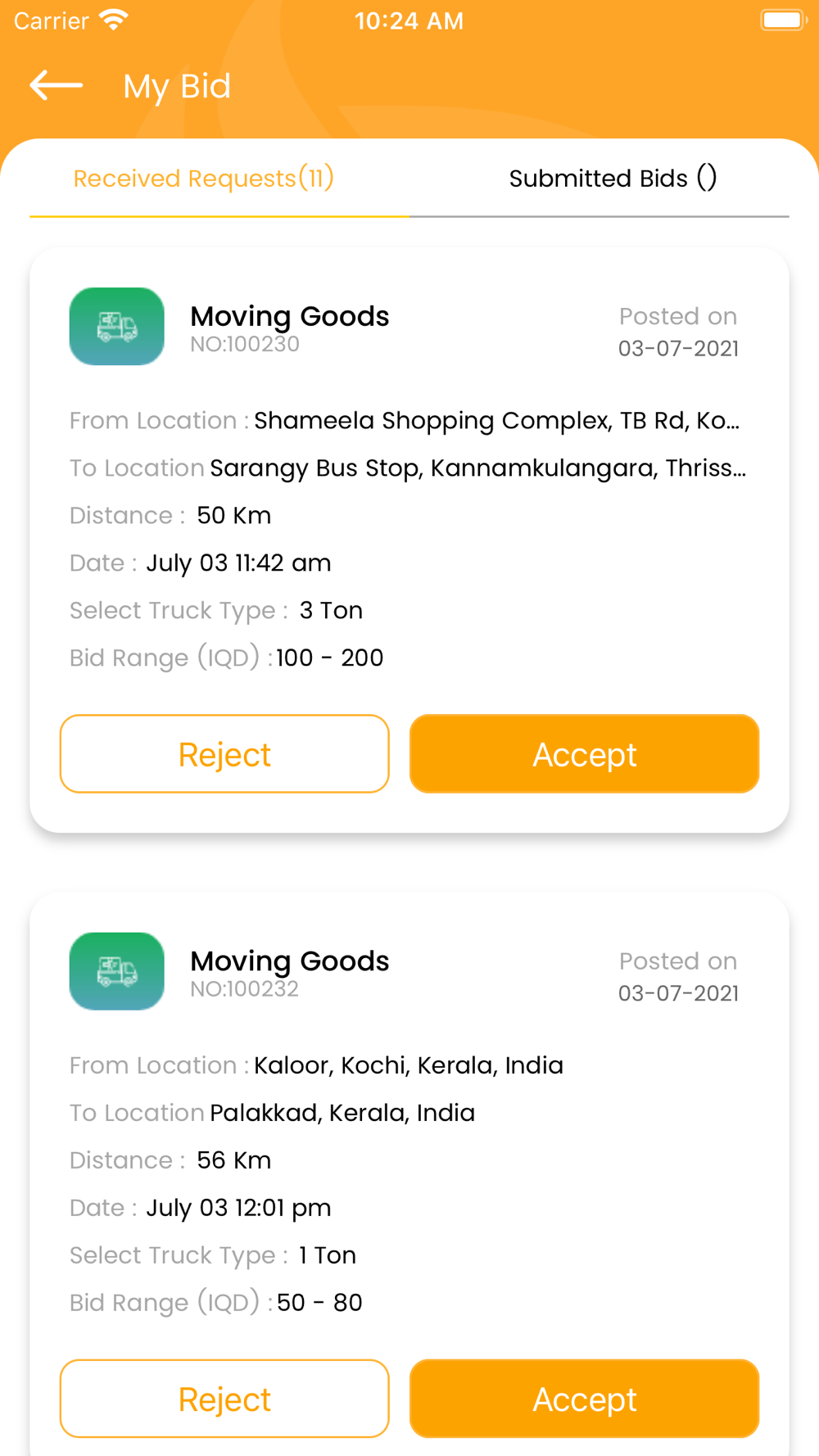Image resolution: width=819 pixels, height=1456 pixels.
Task: Tap the My Bid title
Action: [177, 86]
